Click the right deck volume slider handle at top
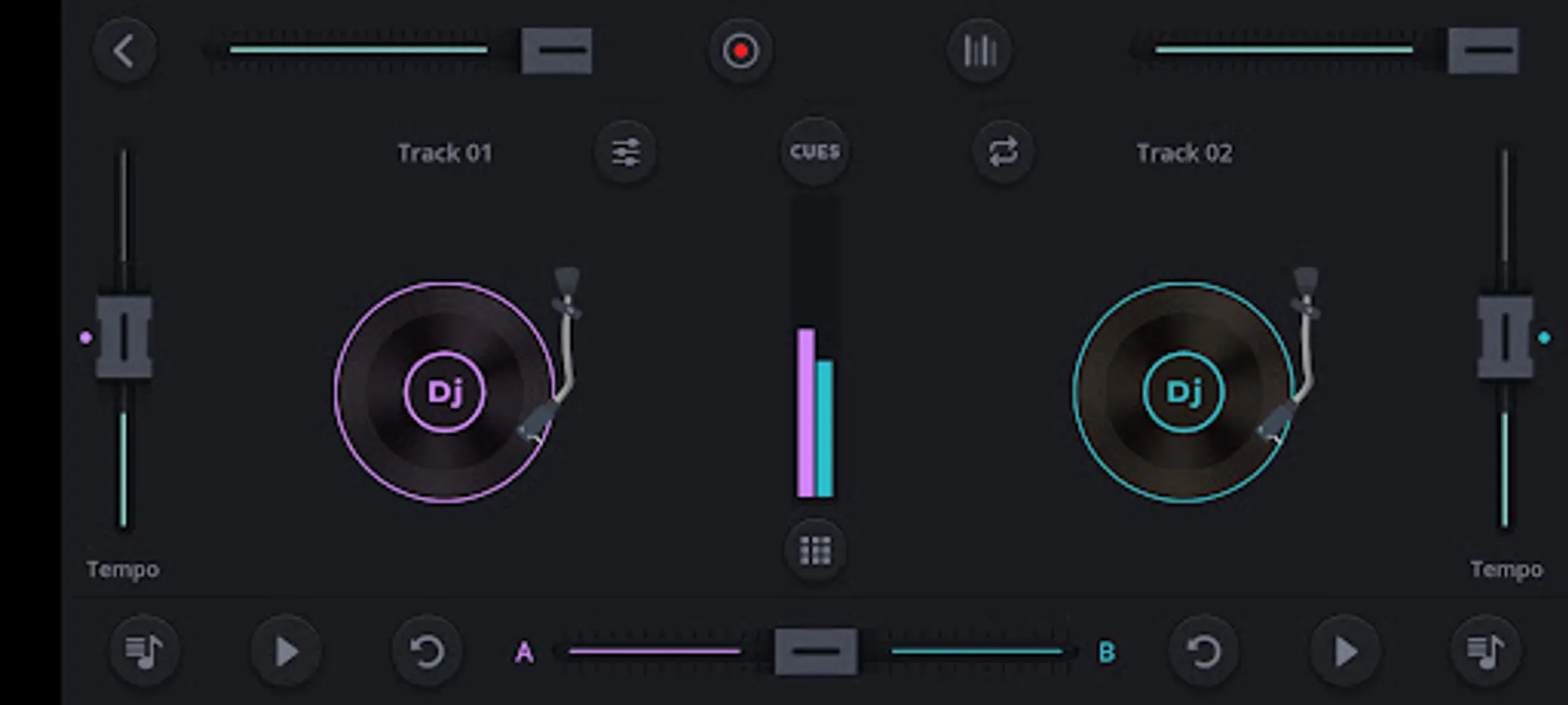The width and height of the screenshot is (1568, 705). pyautogui.click(x=1483, y=51)
